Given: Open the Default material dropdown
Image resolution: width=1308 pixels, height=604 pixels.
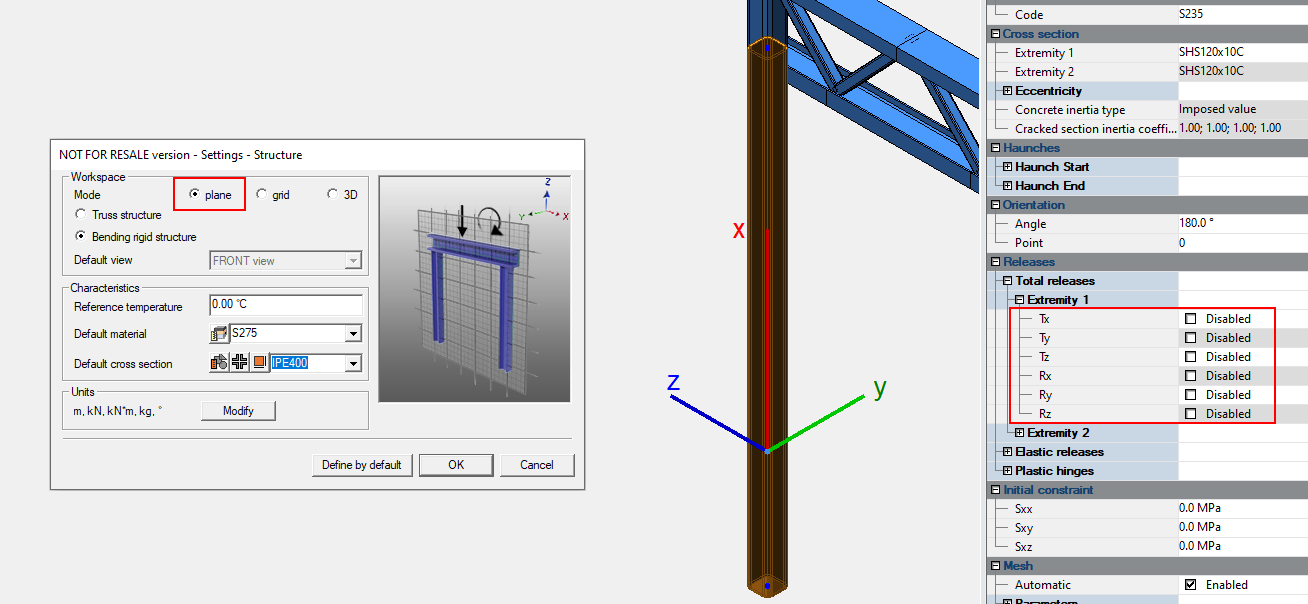Looking at the screenshot, I should click(353, 334).
